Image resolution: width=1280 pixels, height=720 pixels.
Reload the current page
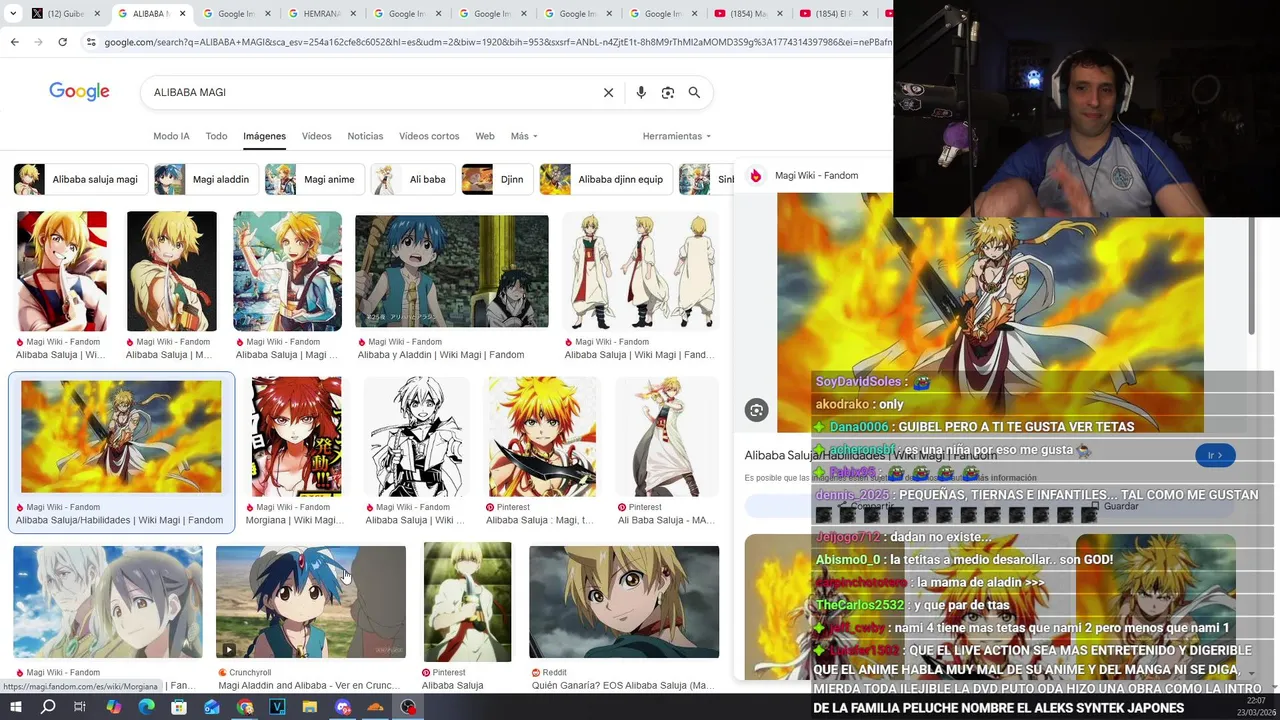tap(62, 42)
